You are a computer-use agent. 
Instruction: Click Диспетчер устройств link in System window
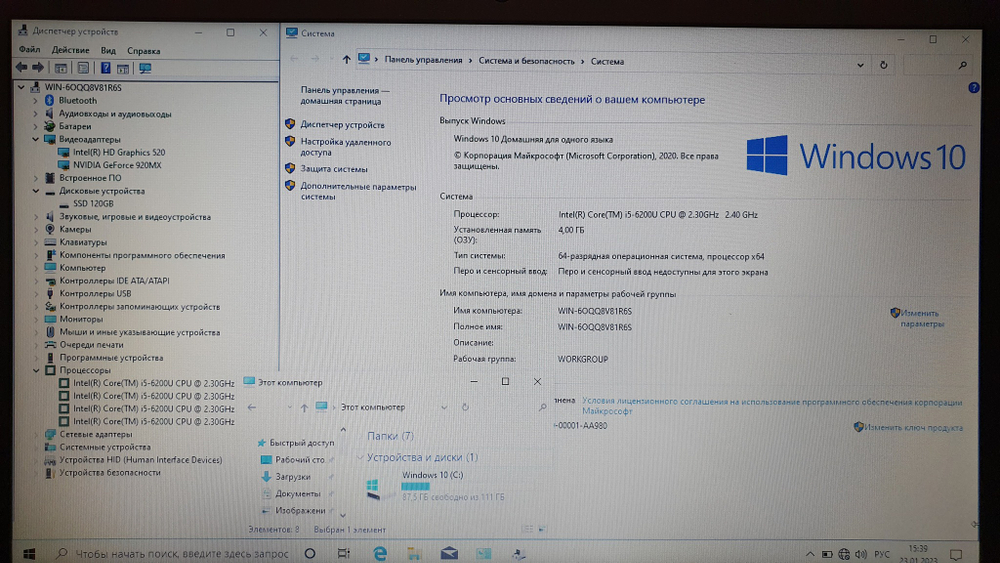click(342, 125)
